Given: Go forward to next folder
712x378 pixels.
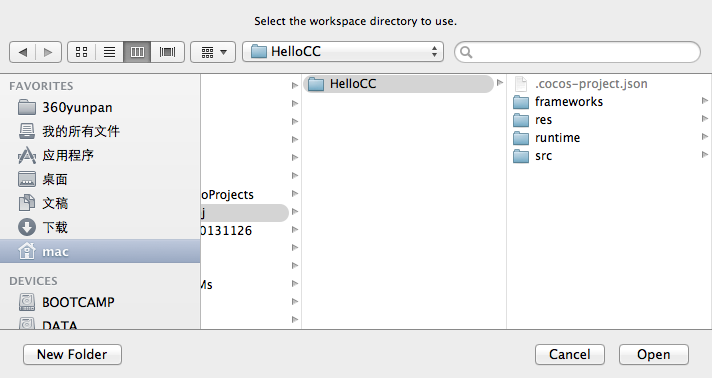Looking at the screenshot, I should pyautogui.click(x=48, y=52).
